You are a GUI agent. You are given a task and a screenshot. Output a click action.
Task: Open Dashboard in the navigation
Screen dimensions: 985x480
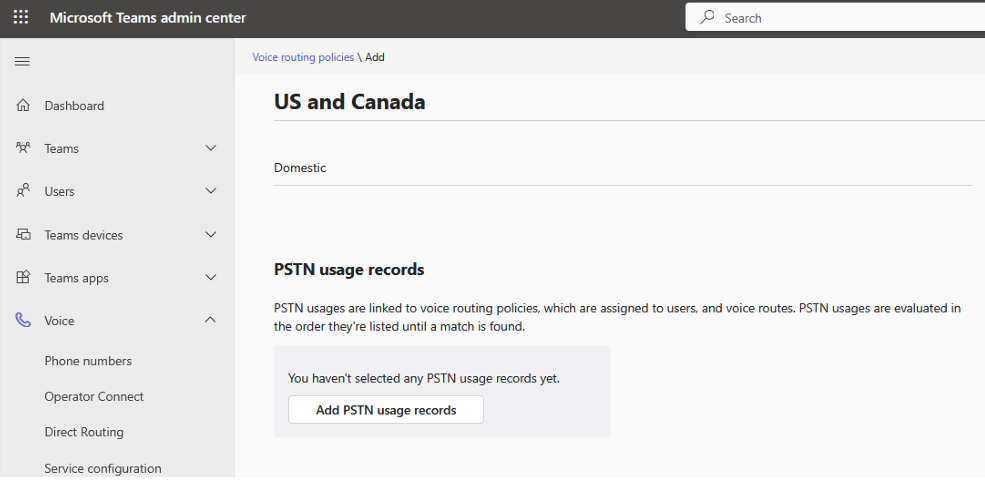tap(74, 106)
